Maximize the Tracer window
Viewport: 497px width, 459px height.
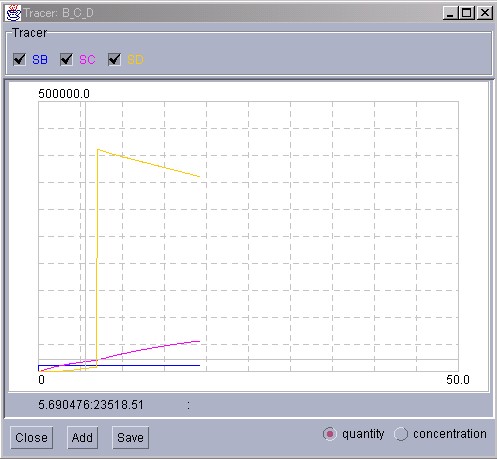(x=467, y=13)
